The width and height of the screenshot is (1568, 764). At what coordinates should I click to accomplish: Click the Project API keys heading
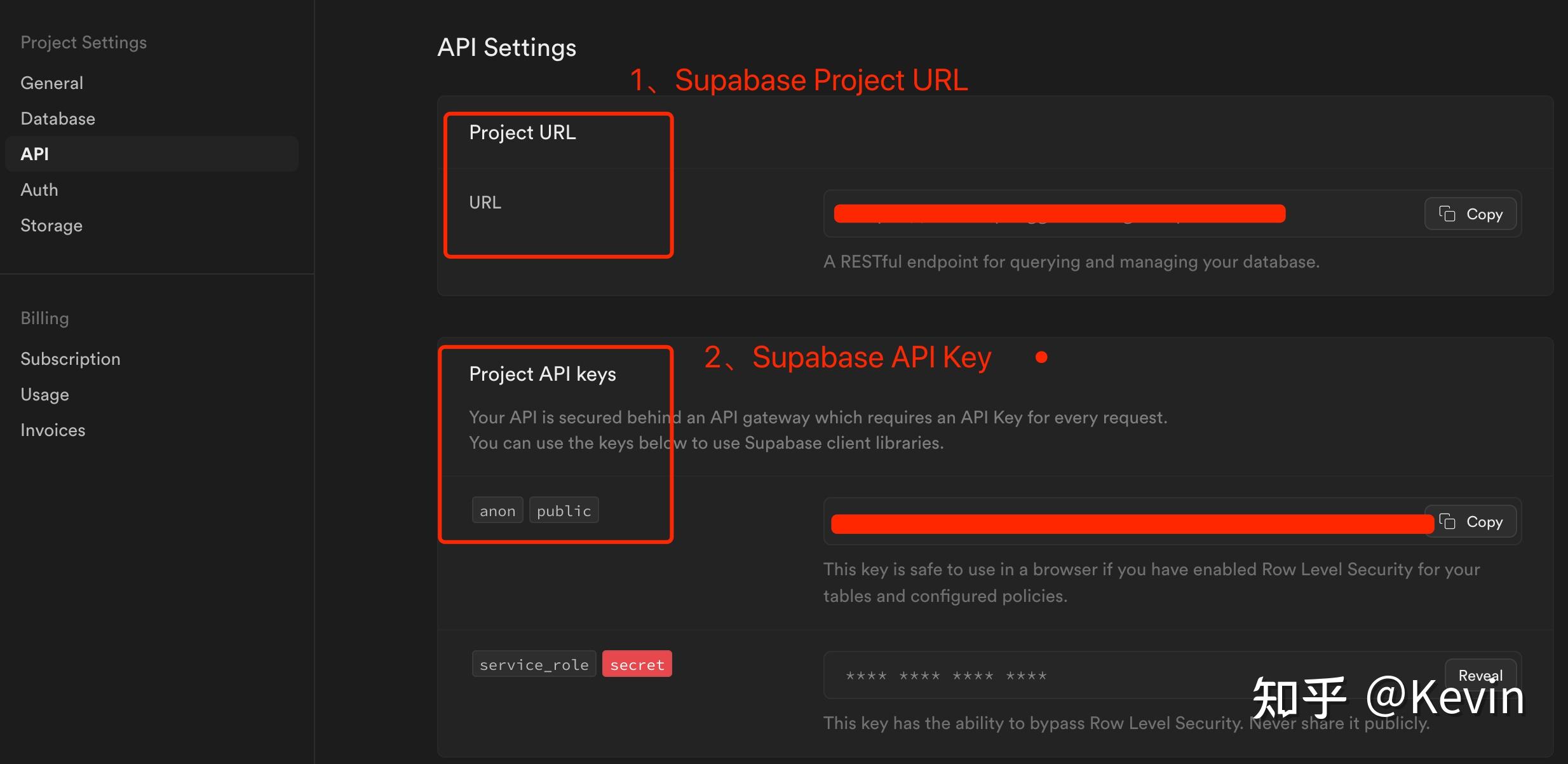[542, 374]
